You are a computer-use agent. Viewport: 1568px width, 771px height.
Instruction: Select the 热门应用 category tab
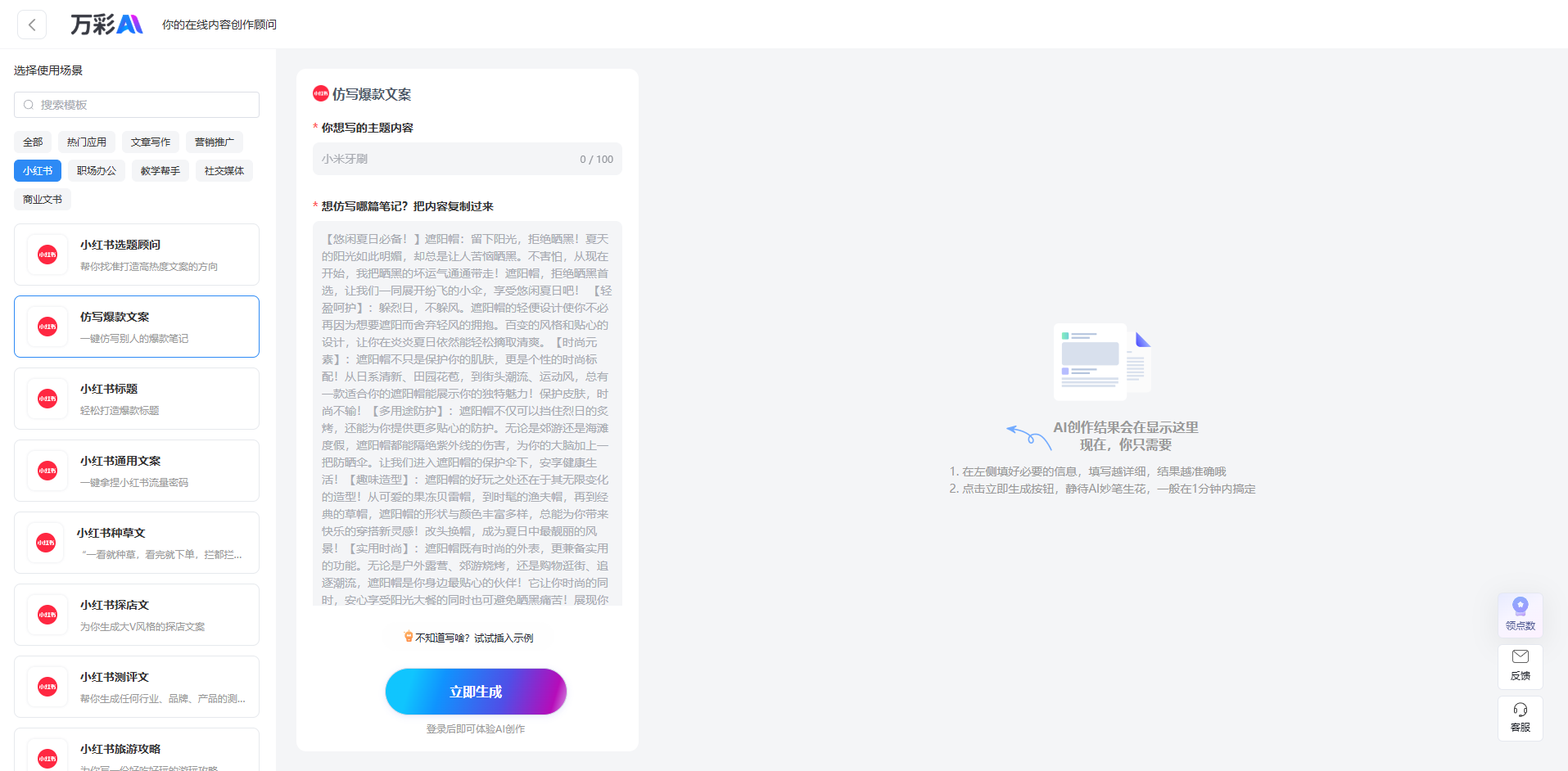point(87,142)
